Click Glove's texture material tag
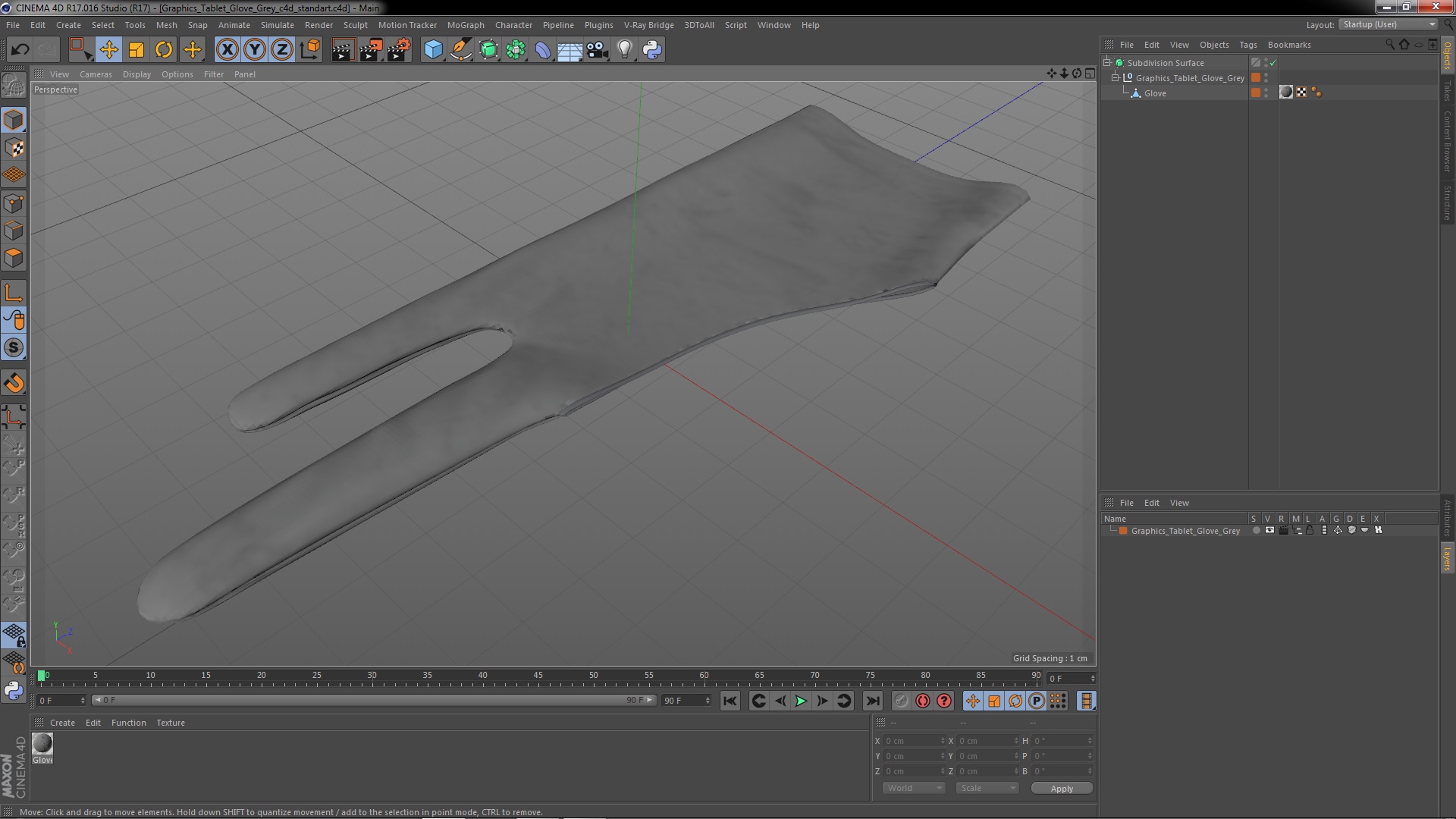The height and width of the screenshot is (819, 1456). pyautogui.click(x=1286, y=93)
